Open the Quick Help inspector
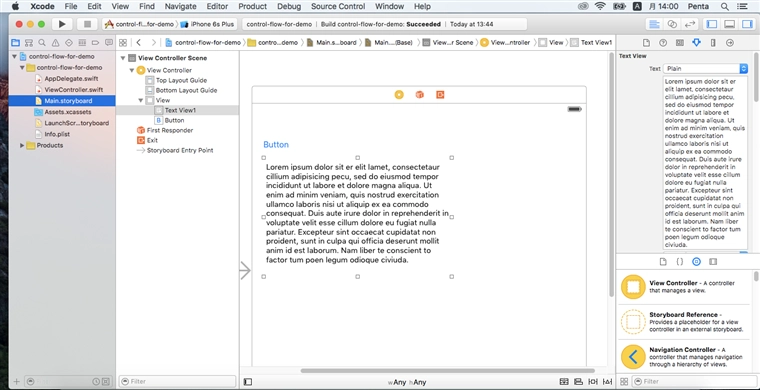 pos(663,43)
